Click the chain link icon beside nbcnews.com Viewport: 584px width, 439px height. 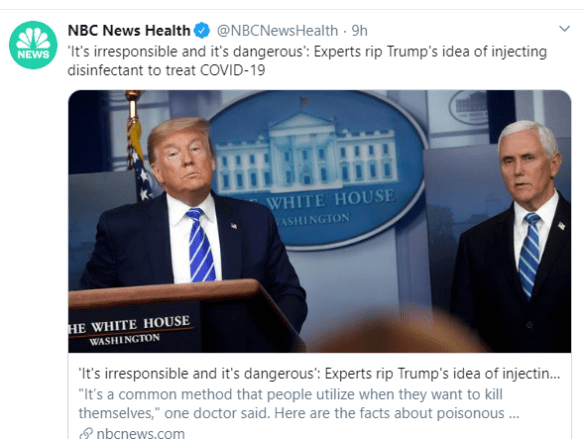86,433
